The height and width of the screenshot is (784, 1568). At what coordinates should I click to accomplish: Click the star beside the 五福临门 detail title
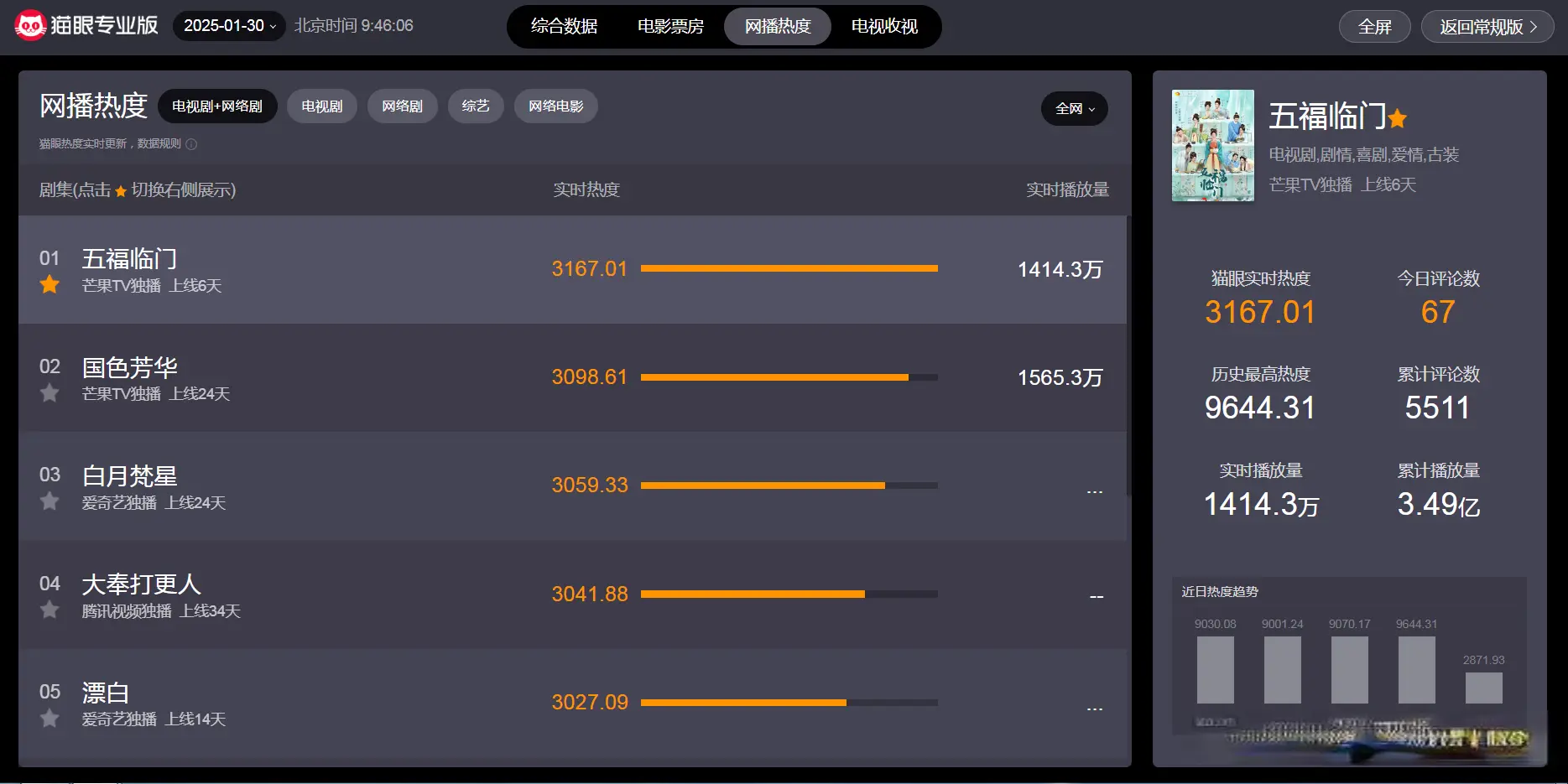1397,118
